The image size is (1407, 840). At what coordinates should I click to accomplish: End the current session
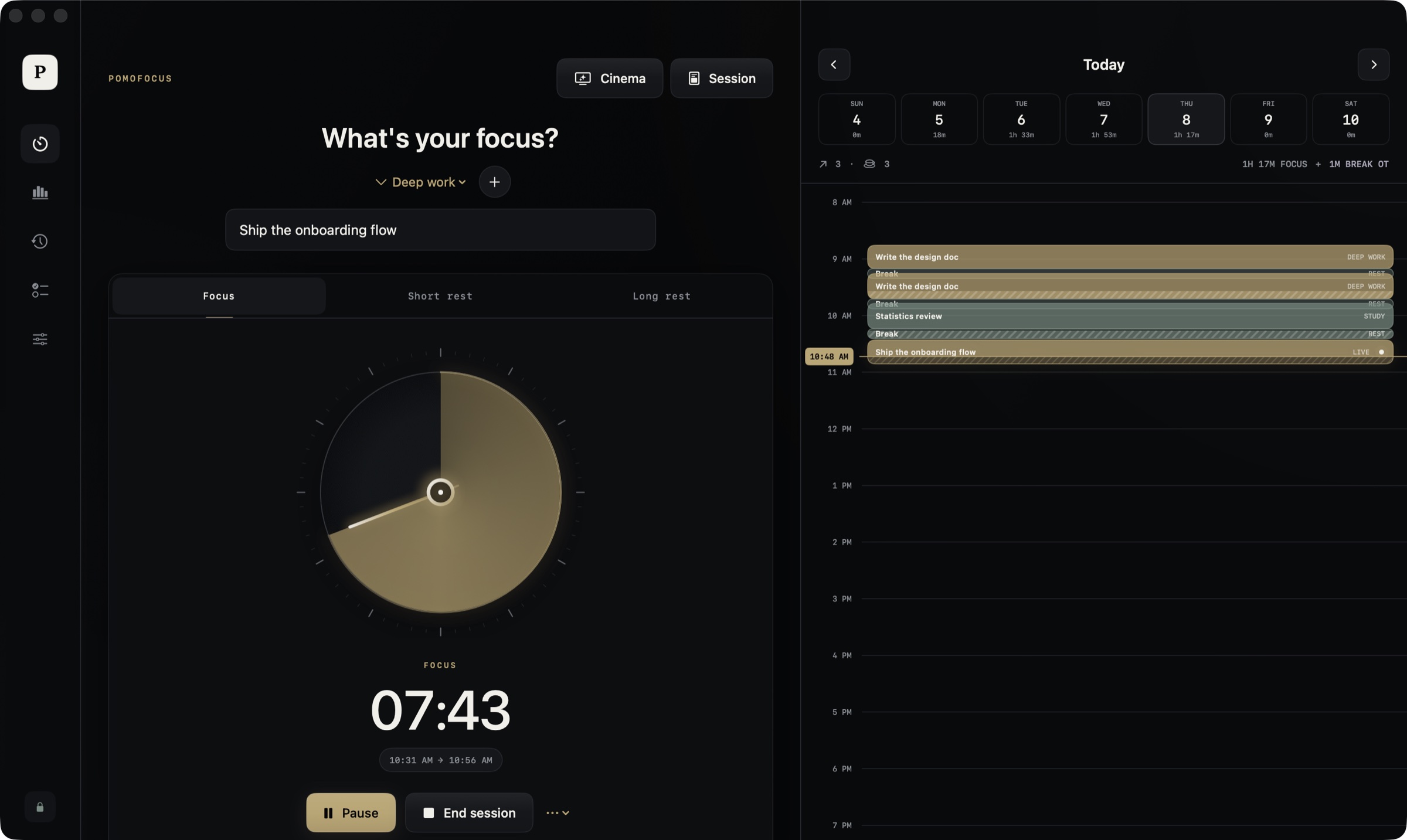[469, 812]
